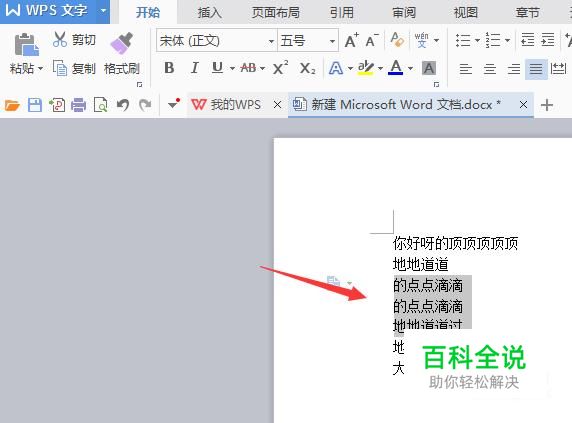Open phonetic guide dropdown arrow
The height and width of the screenshot is (423, 572).
(437, 40)
